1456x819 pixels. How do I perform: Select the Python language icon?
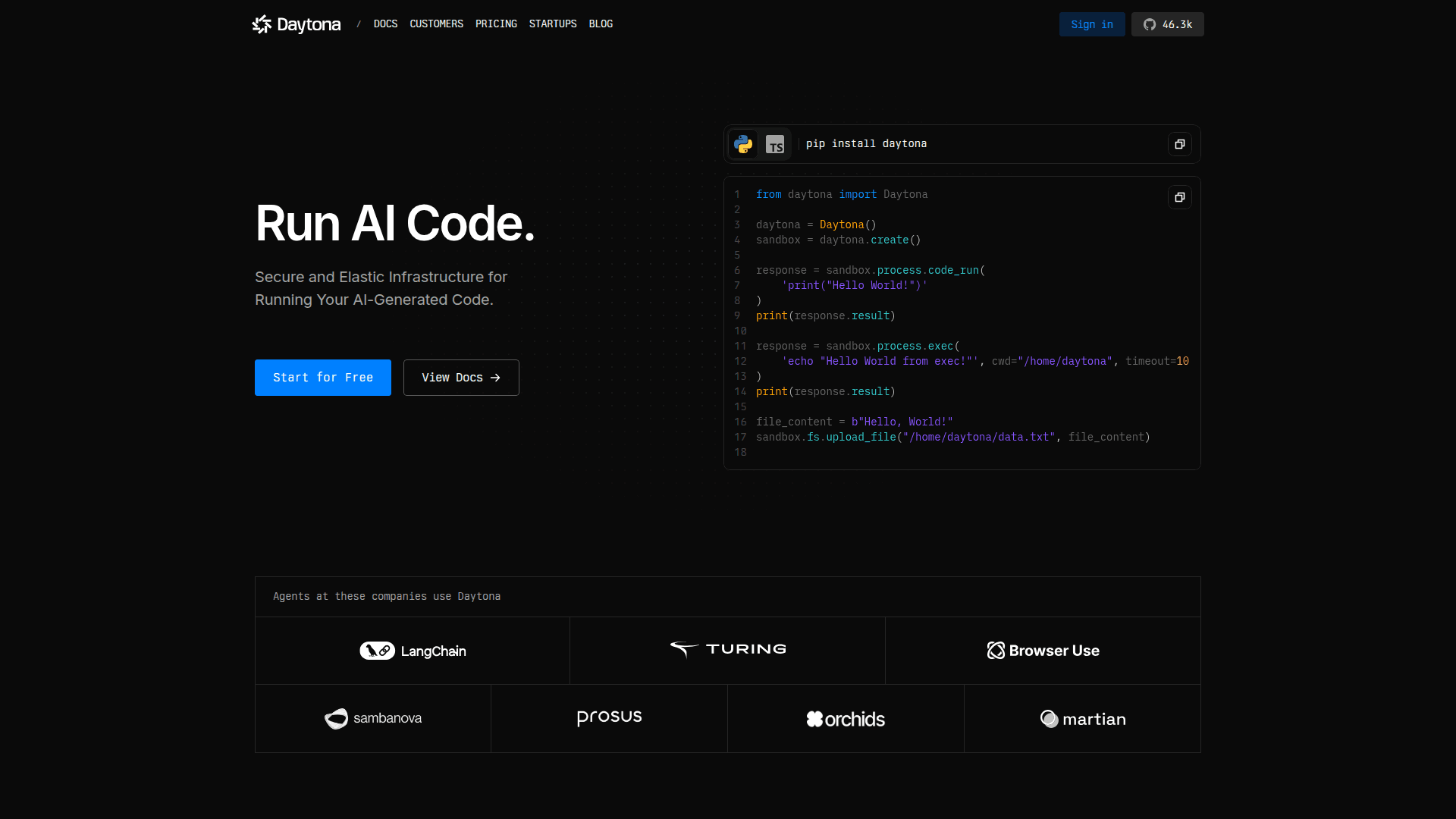(743, 144)
